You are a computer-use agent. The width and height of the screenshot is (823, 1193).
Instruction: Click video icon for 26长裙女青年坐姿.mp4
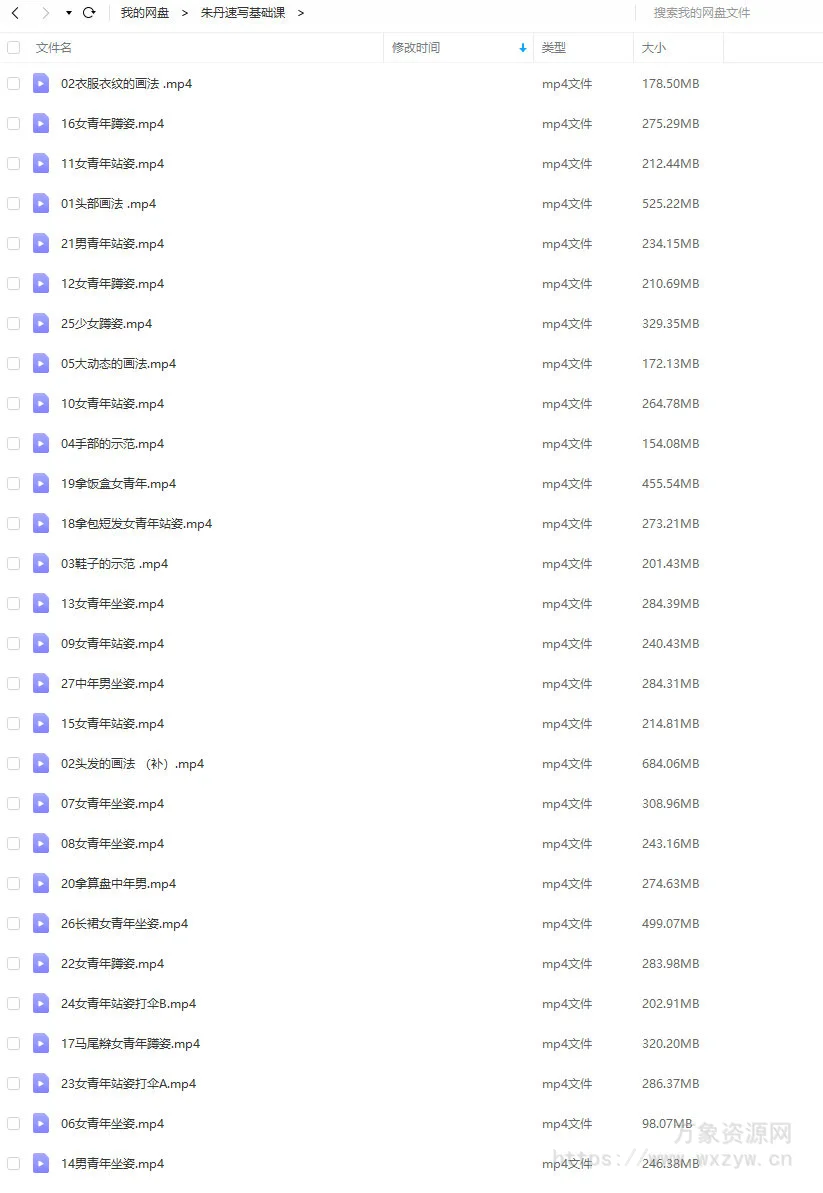click(41, 923)
